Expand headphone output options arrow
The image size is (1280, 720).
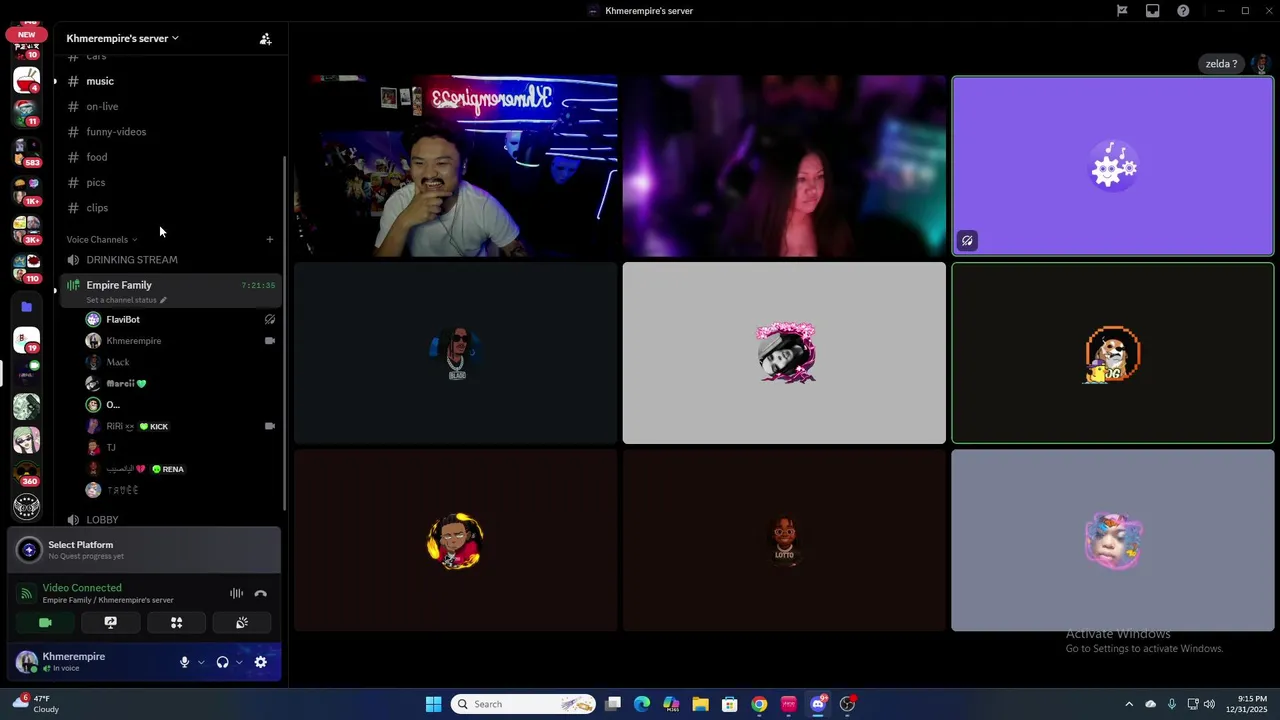click(x=239, y=662)
